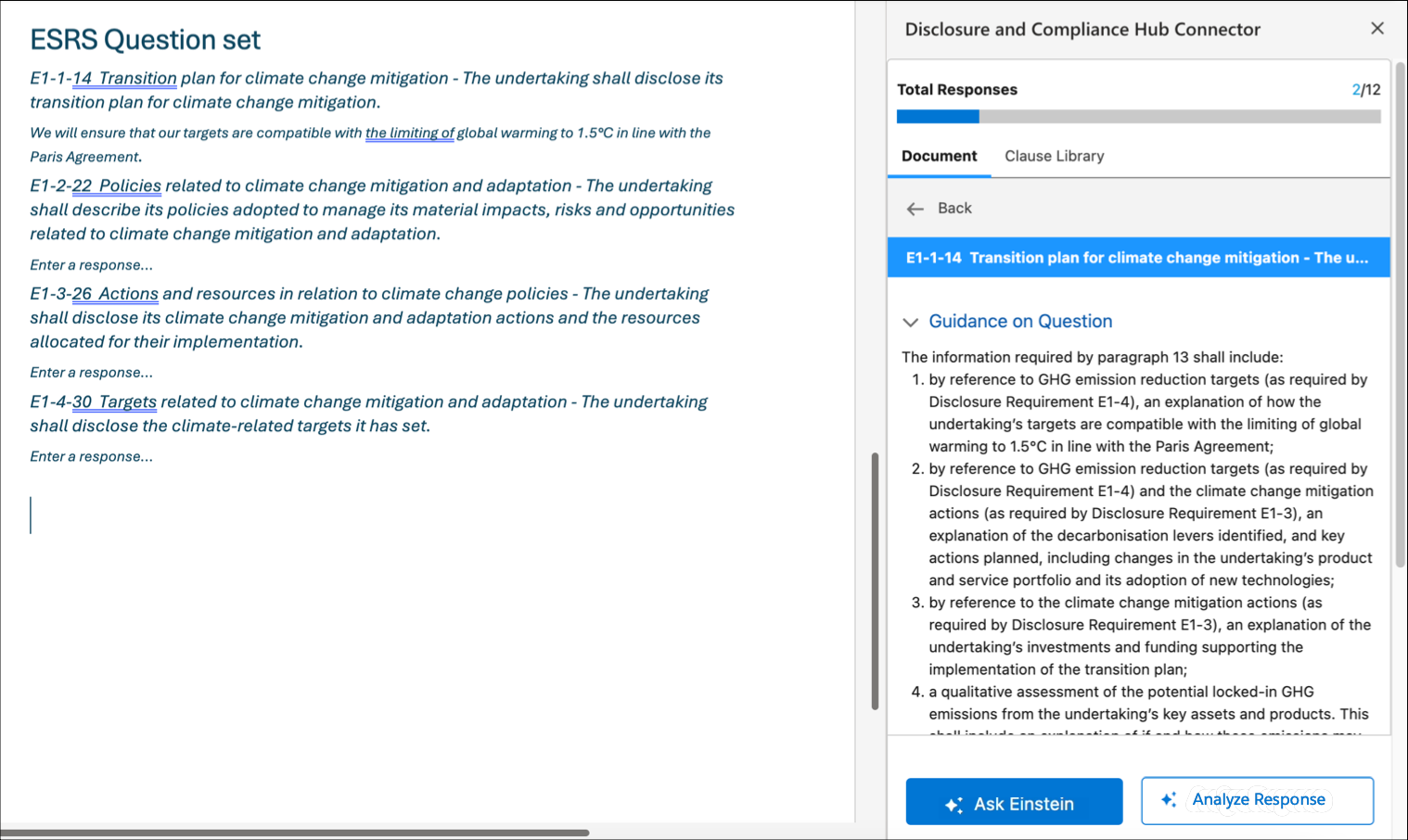The height and width of the screenshot is (840, 1408).
Task: Open the E1-2-22 Policies link
Action: (117, 186)
